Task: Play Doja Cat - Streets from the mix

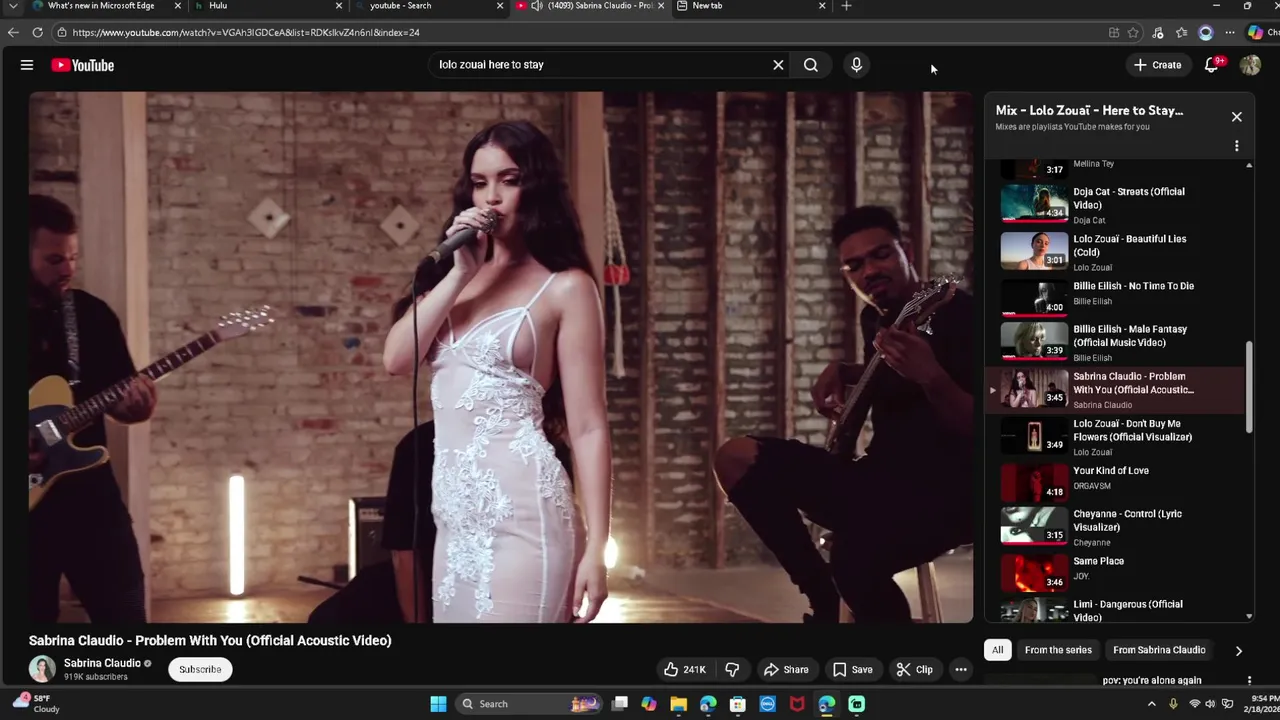Action: coord(1115,205)
